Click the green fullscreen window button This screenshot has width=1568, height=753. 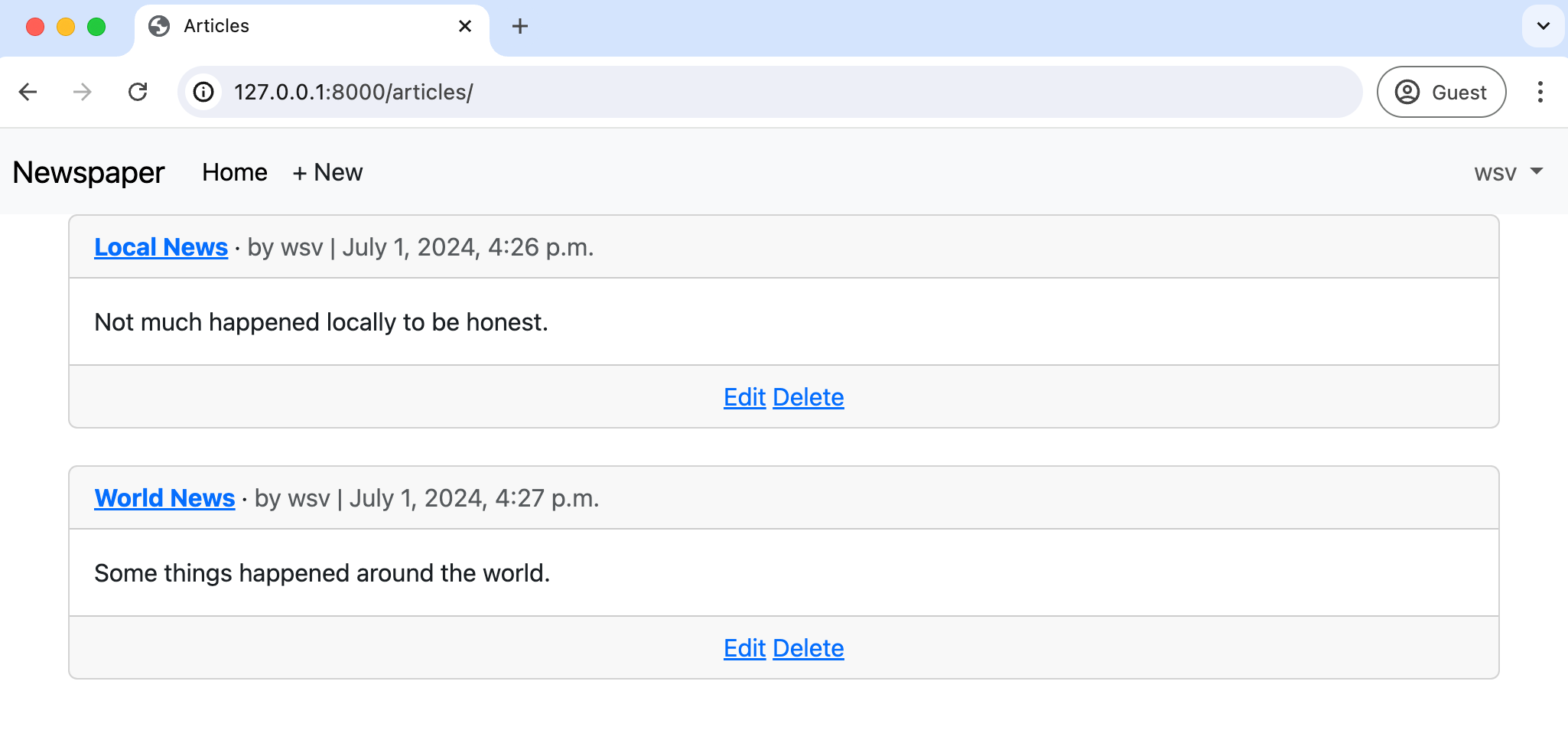point(96,27)
